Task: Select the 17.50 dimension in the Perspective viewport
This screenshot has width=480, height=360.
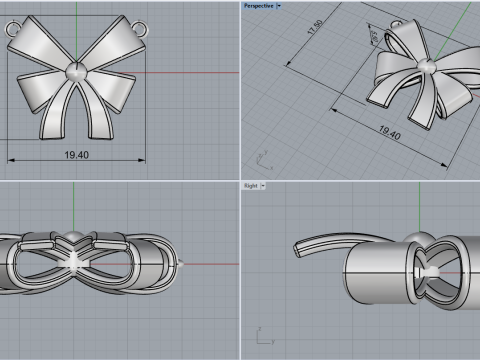Action: (x=315, y=28)
